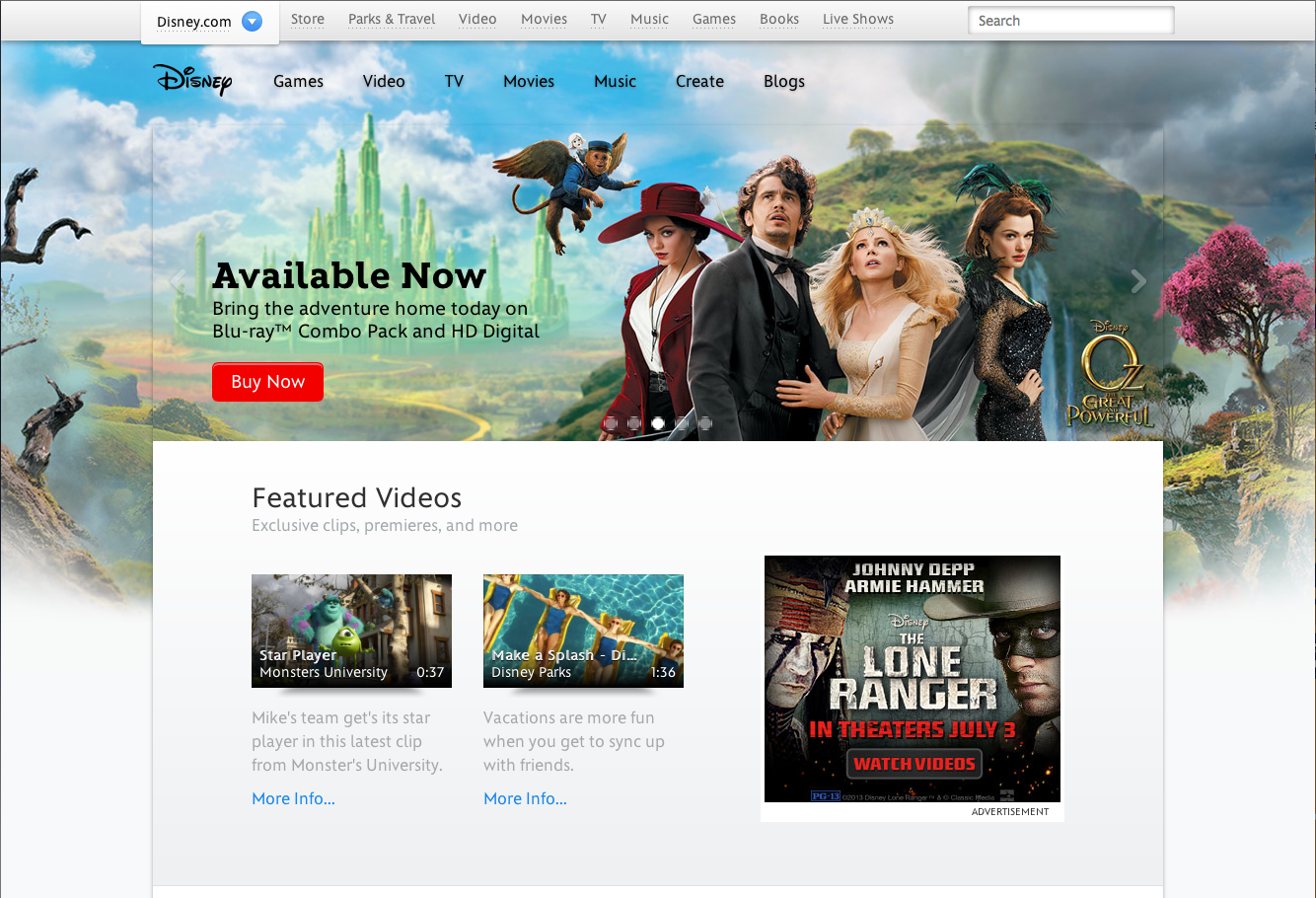Play the Make a Splash video thumbnail
This screenshot has height=898, width=1316.
[x=583, y=631]
